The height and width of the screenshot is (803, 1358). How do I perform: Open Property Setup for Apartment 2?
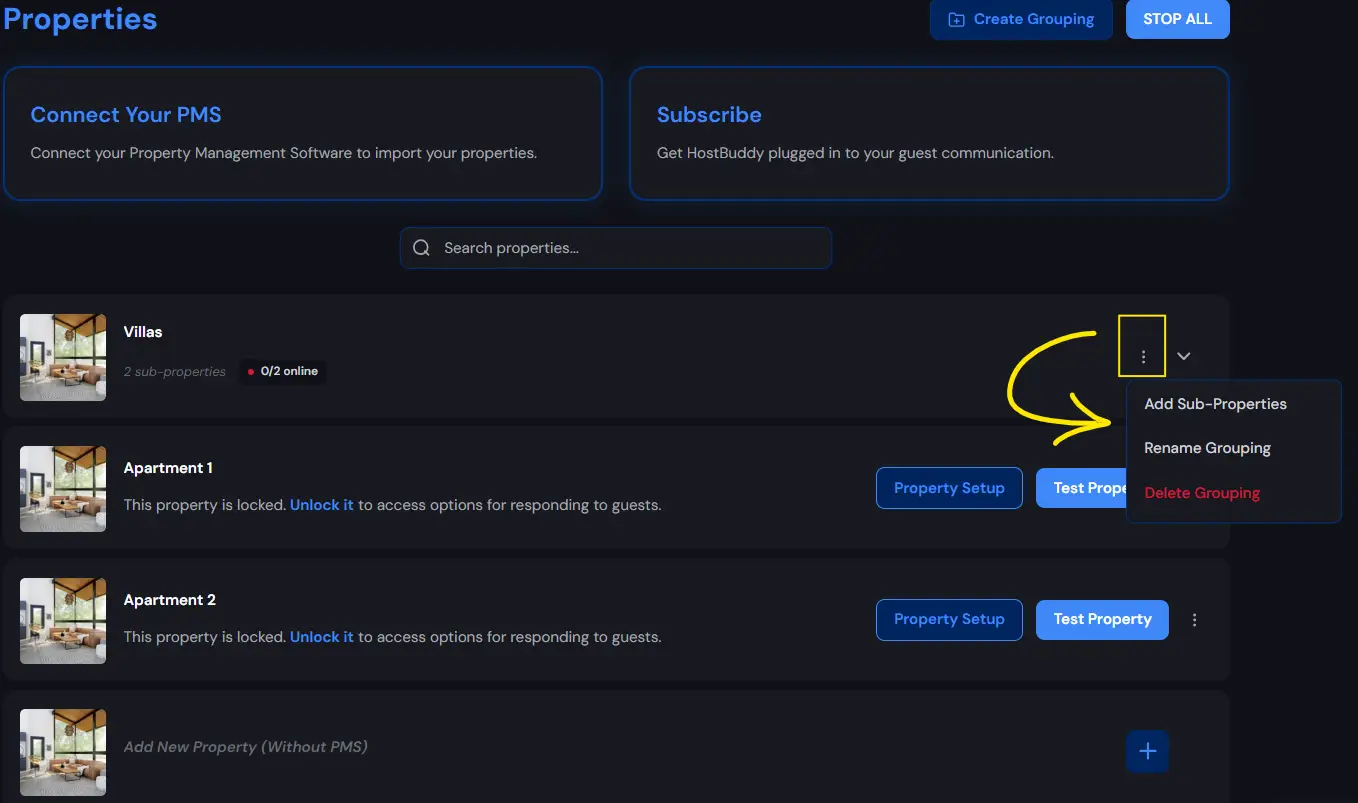[948, 619]
